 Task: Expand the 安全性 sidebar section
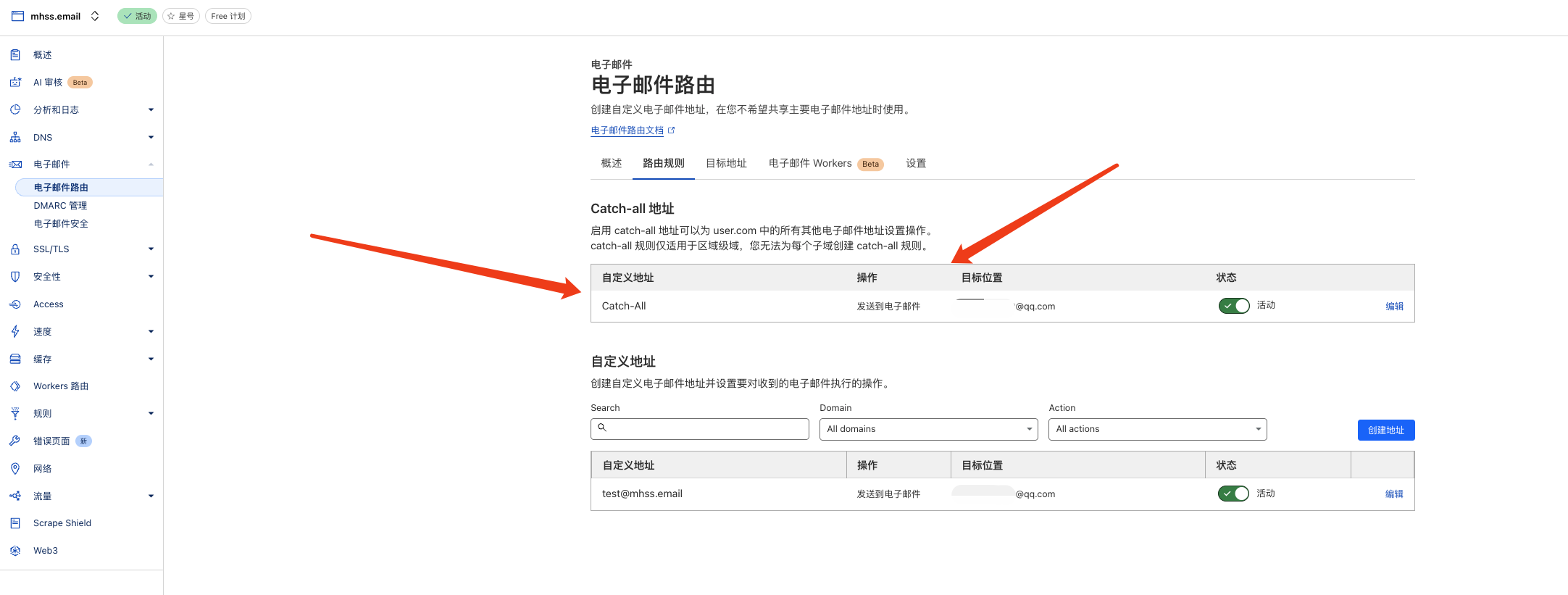151,277
